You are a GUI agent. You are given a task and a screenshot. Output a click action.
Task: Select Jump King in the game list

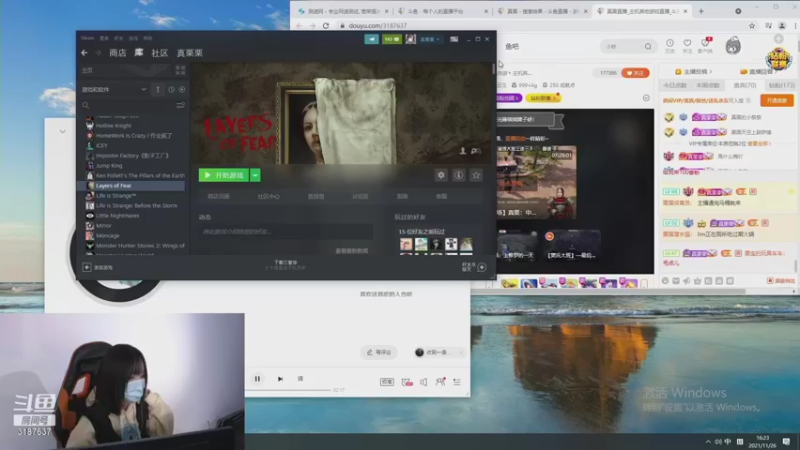[109, 166]
